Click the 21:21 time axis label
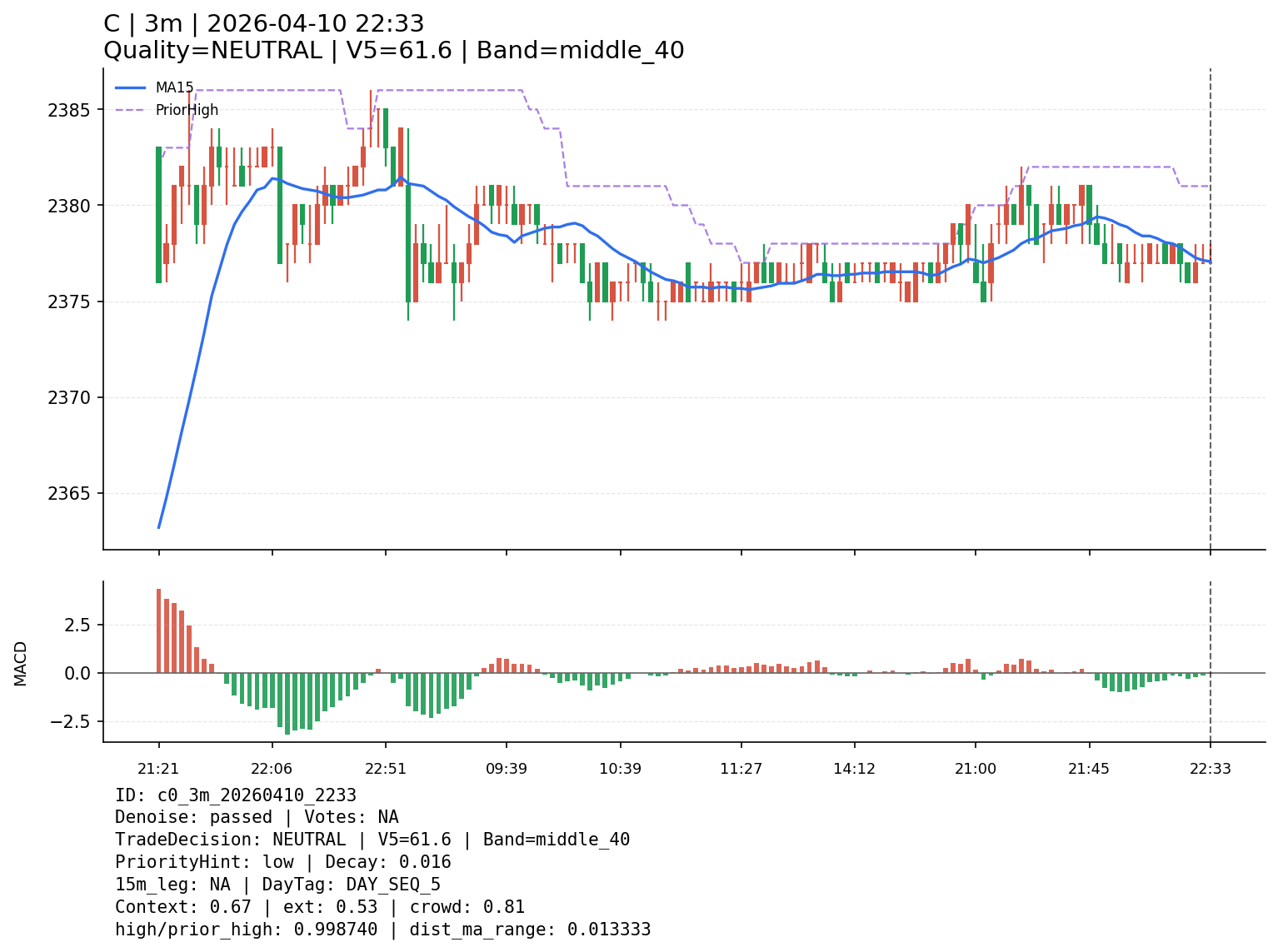 coord(158,769)
